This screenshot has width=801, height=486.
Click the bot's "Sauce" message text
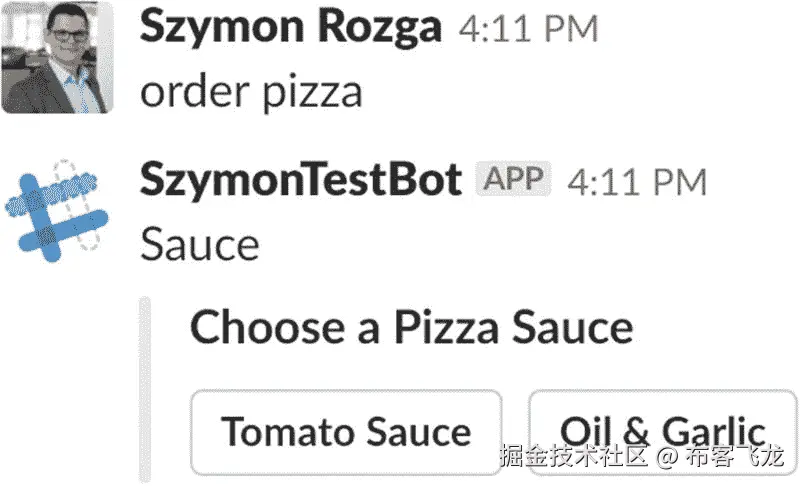click(x=200, y=244)
